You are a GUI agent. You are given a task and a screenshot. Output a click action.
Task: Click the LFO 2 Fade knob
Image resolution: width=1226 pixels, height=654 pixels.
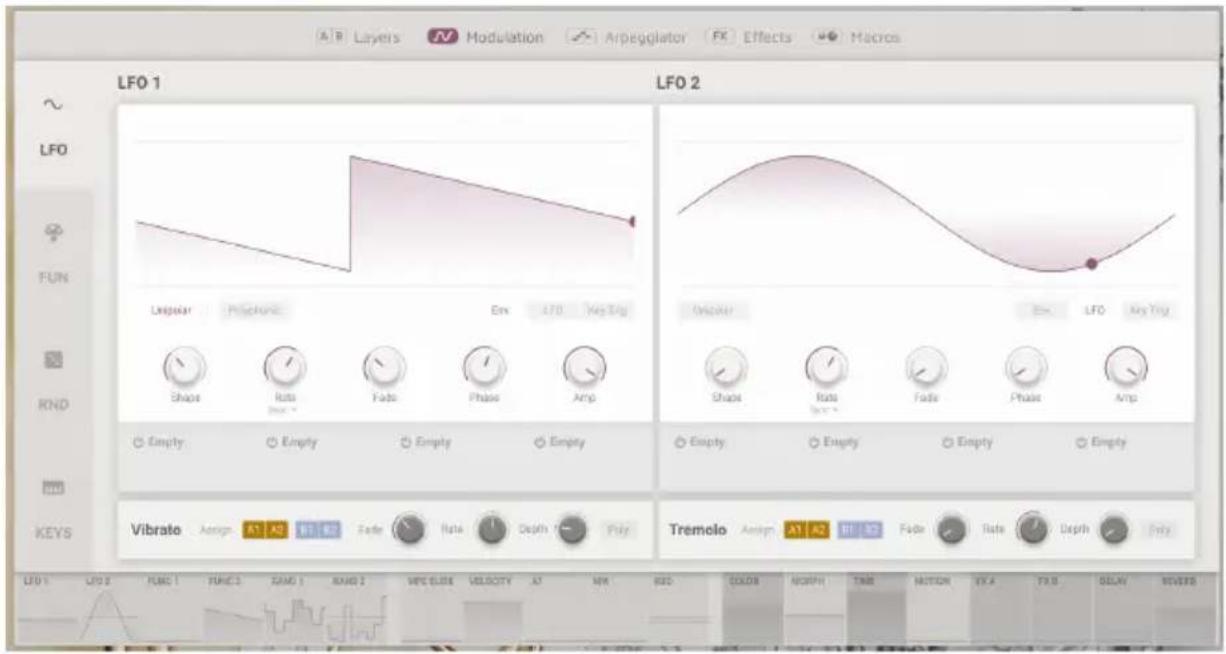925,367
